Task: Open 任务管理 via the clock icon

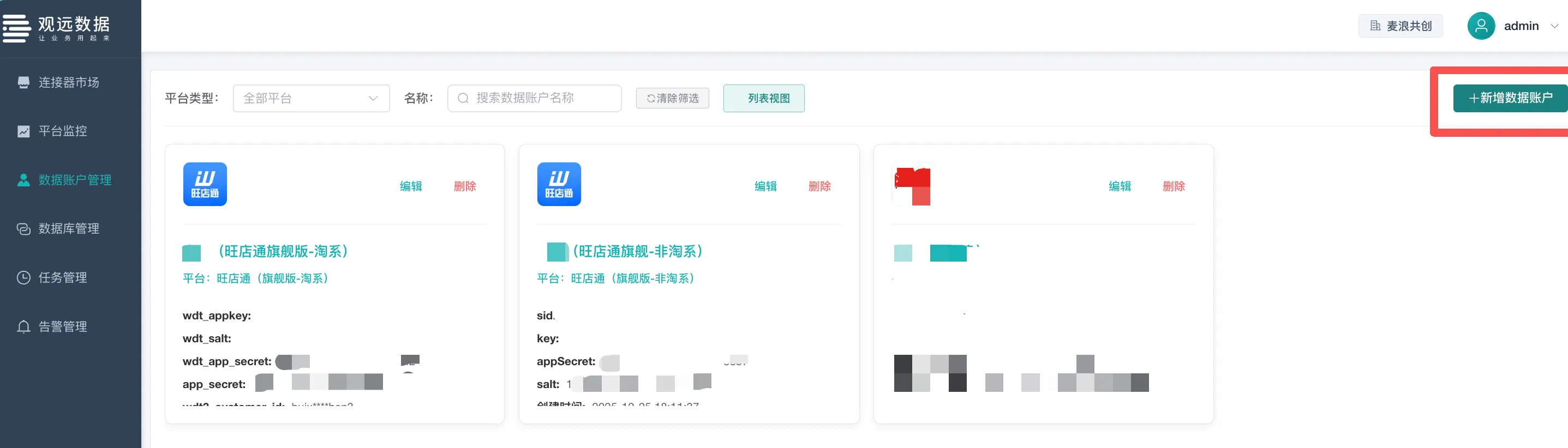Action: point(24,278)
